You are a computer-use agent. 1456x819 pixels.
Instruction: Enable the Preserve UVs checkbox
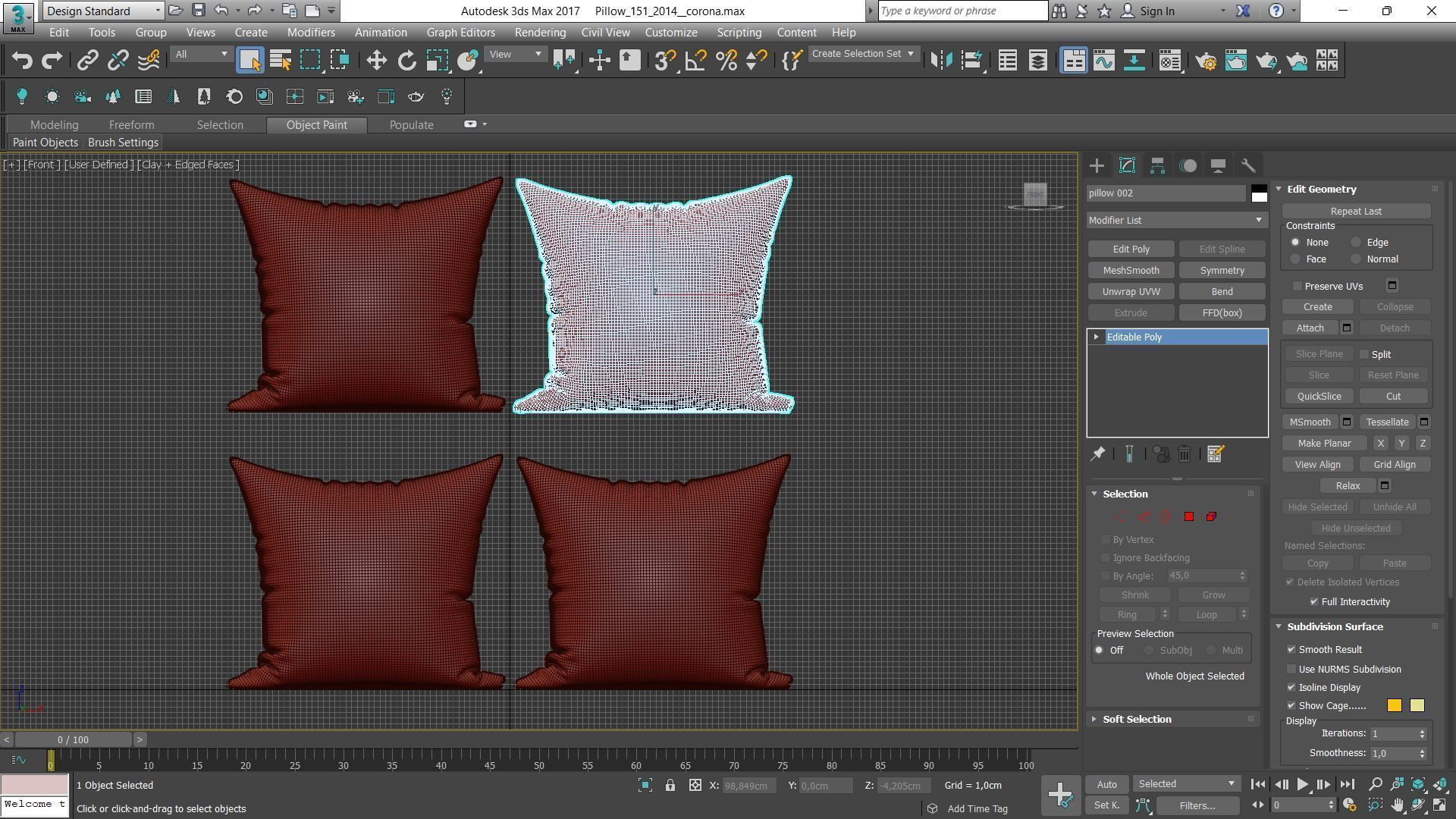(x=1298, y=287)
